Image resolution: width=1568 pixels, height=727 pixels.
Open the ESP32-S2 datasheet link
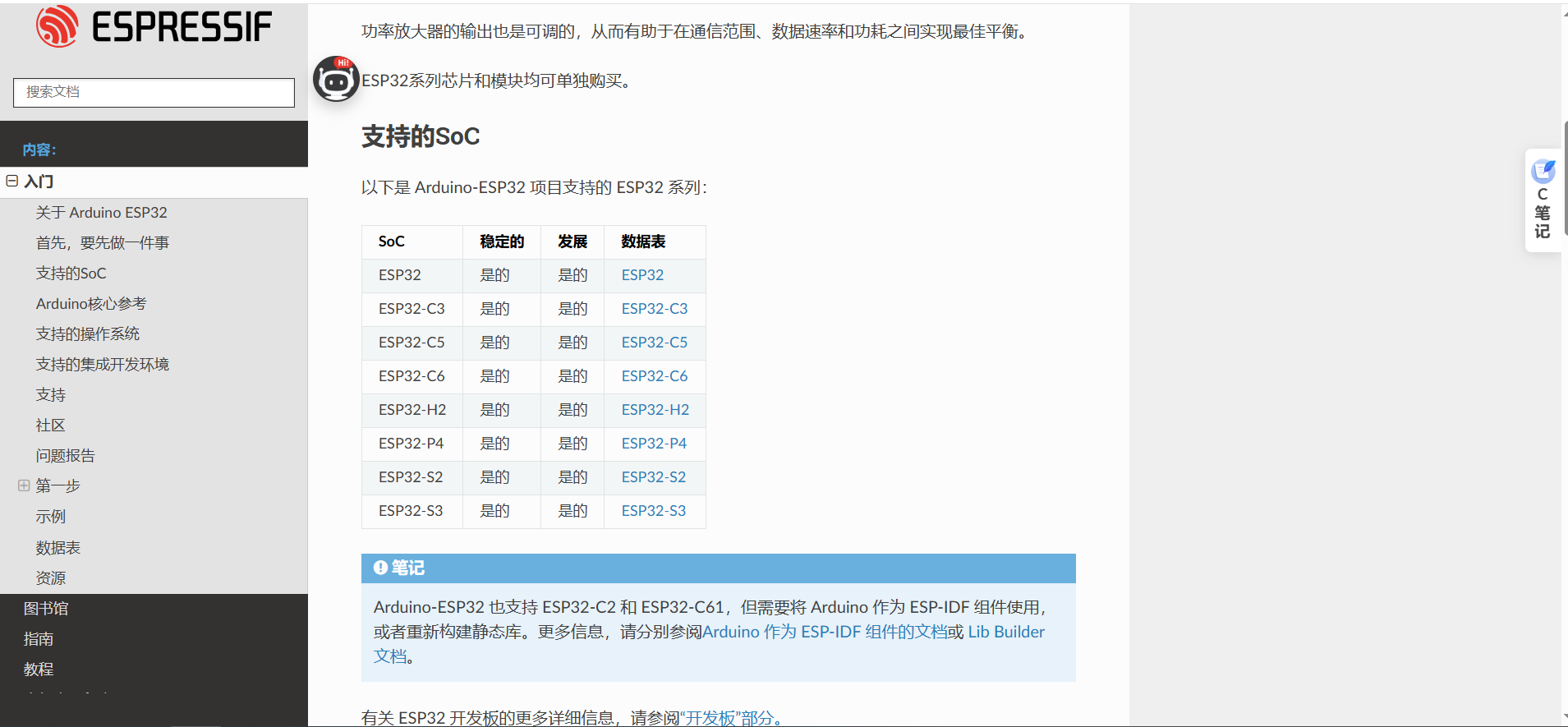coord(654,477)
